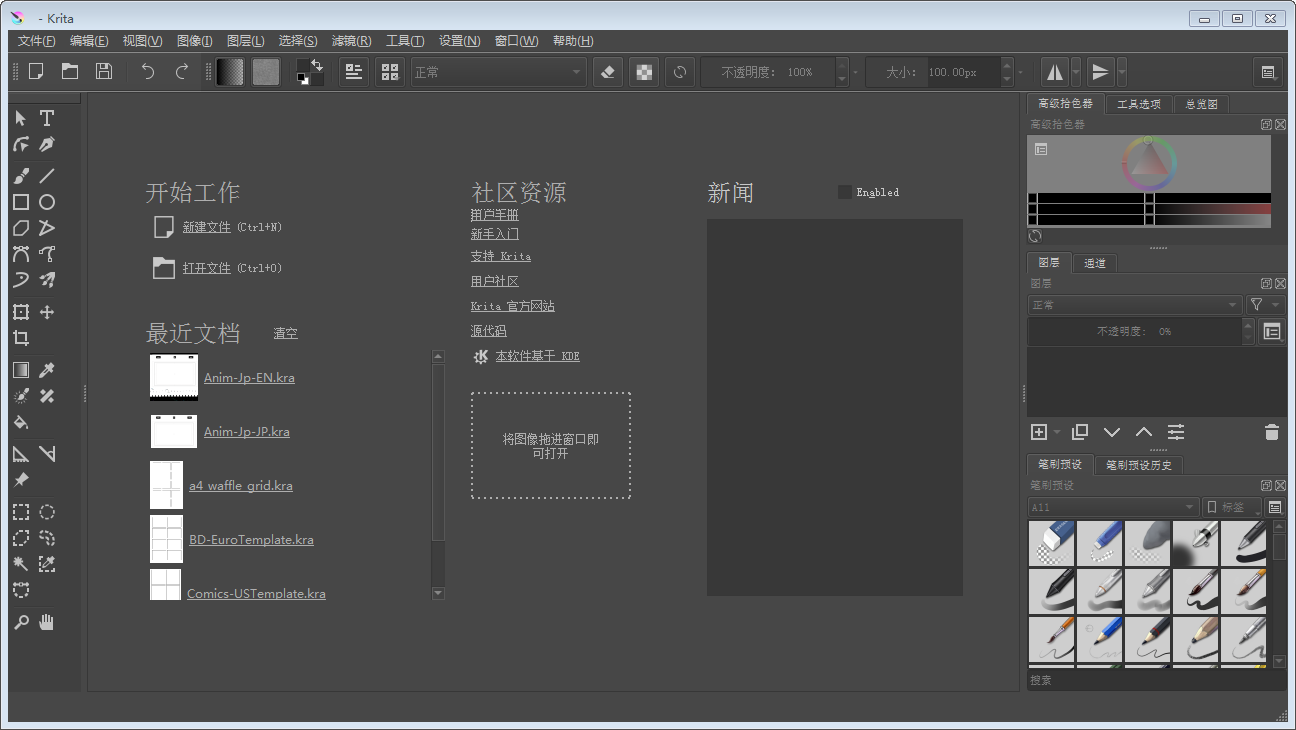Click the 不透明度 100% slider in toolbar
This screenshot has width=1296, height=730.
[768, 72]
